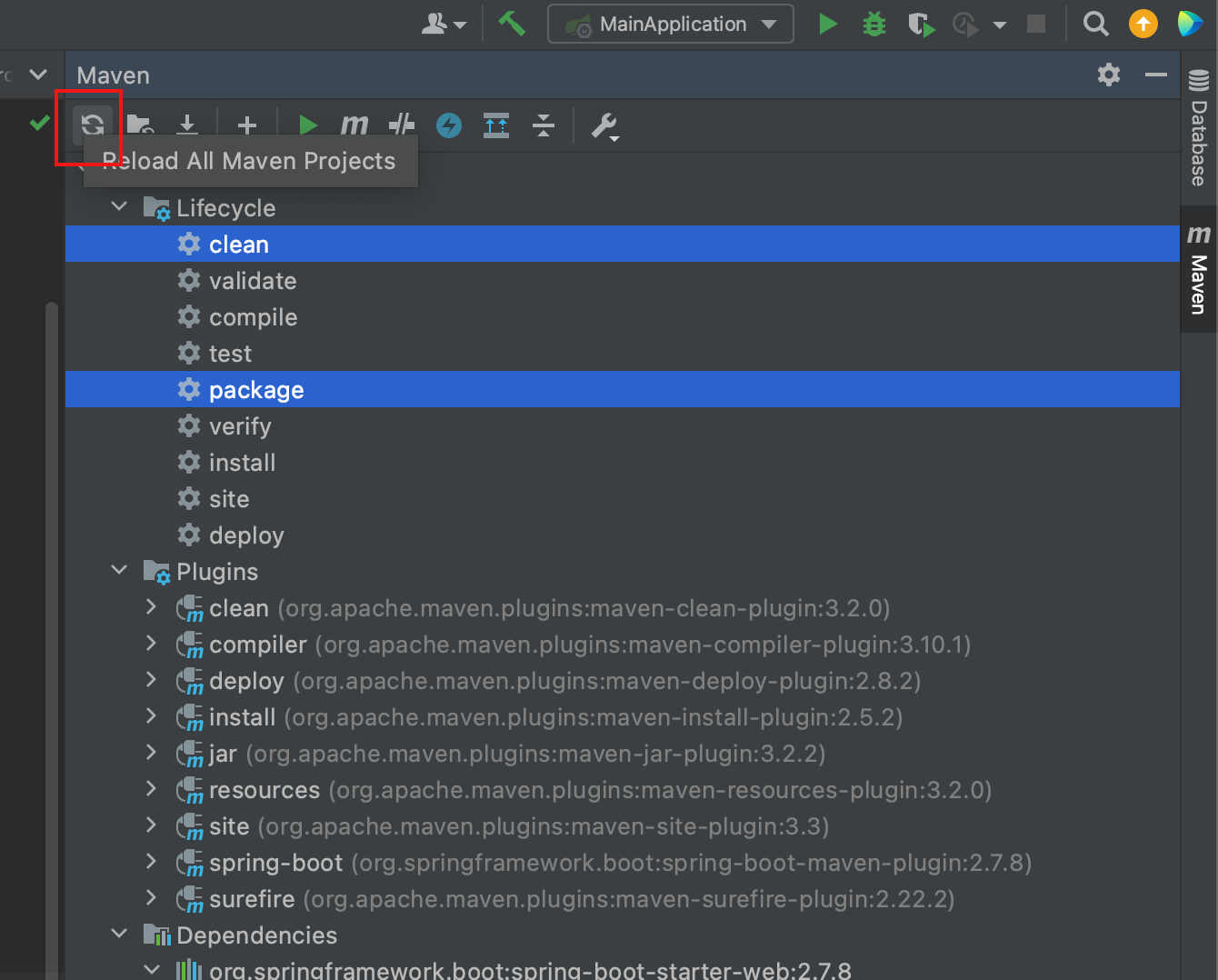
Task: Click the Search Everywhere magnifier icon
Action: 1096,24
